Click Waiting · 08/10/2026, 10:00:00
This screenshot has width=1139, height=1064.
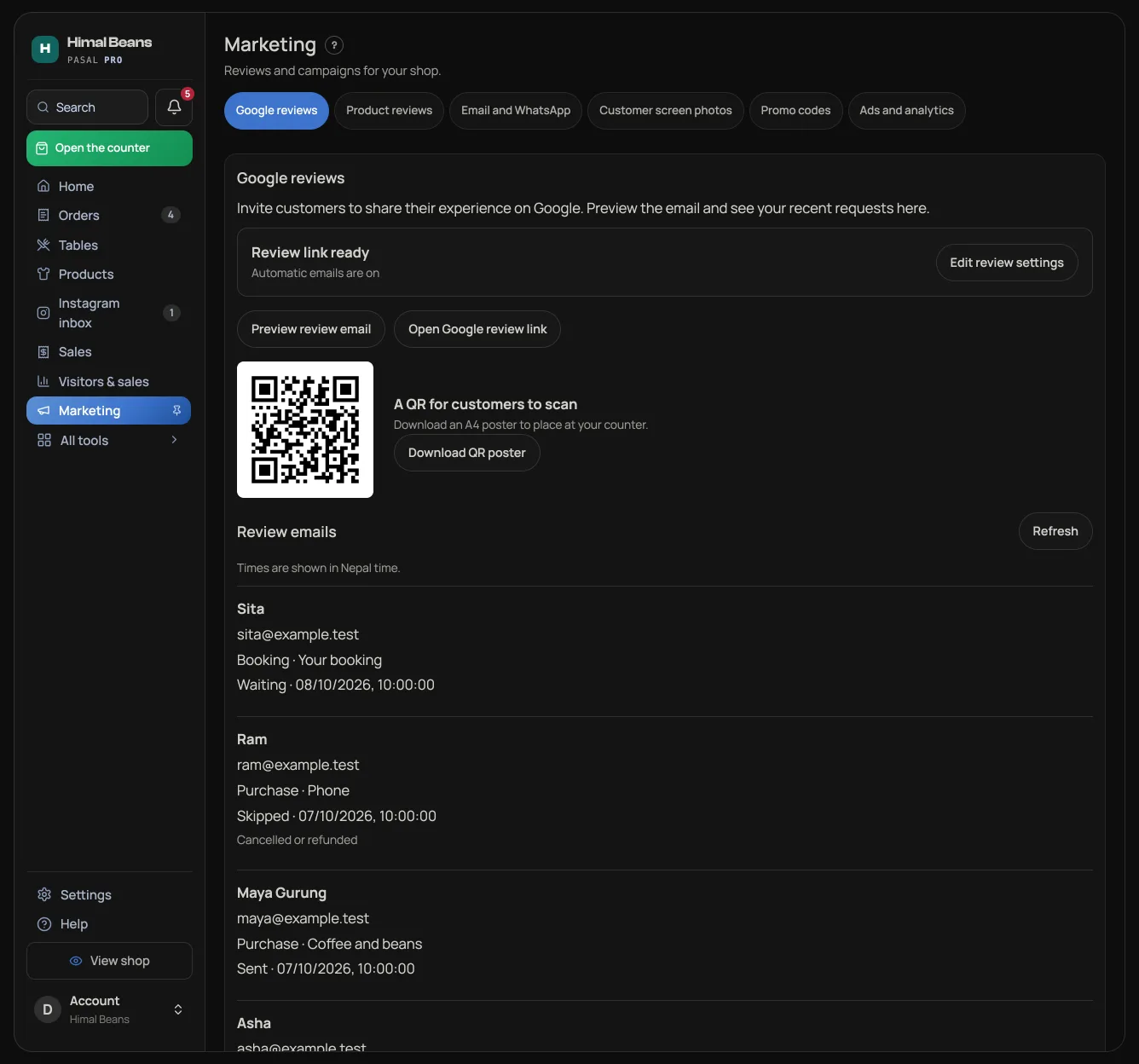coord(336,685)
